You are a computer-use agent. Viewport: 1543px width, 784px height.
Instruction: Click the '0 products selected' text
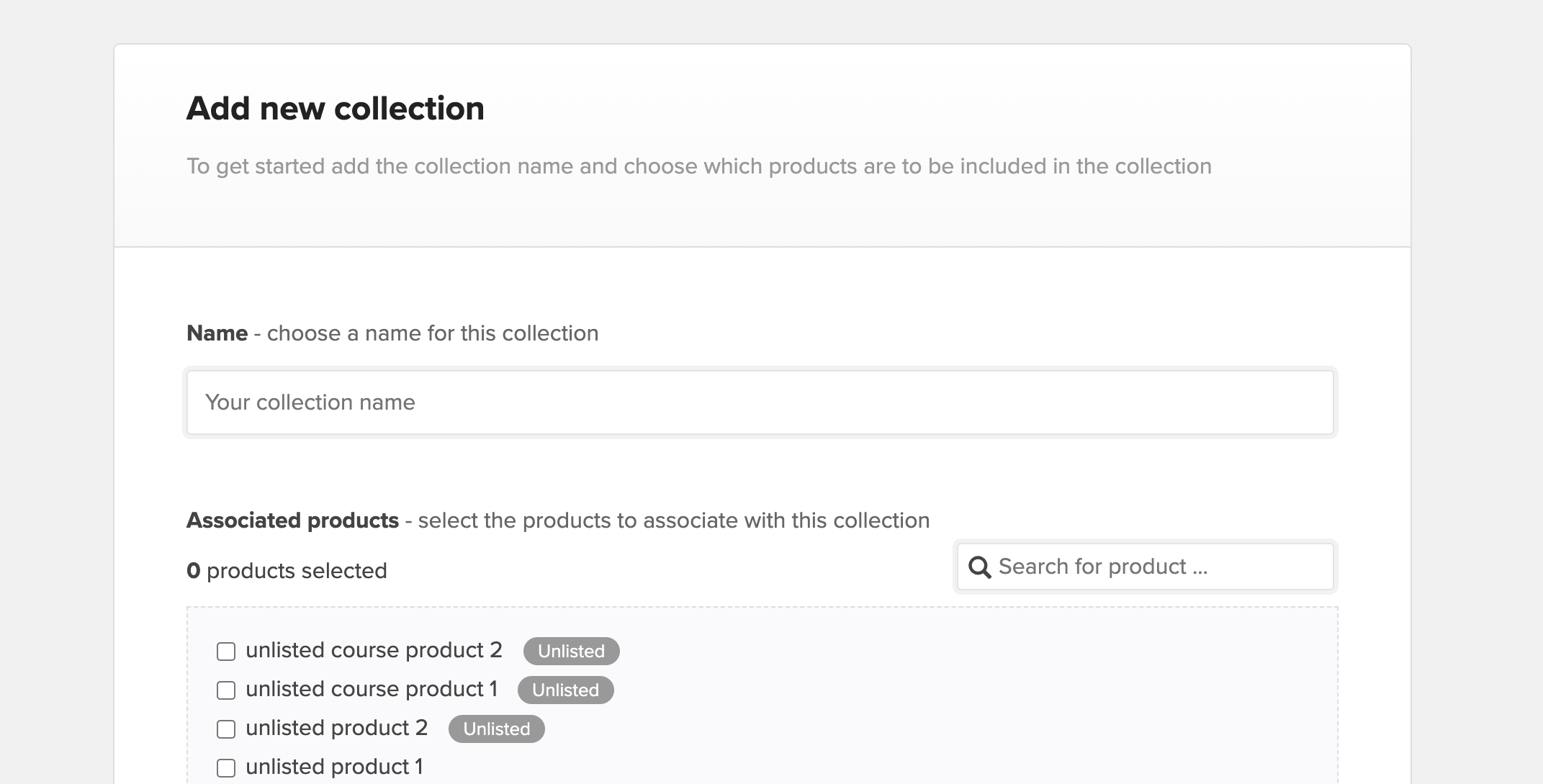coord(287,571)
